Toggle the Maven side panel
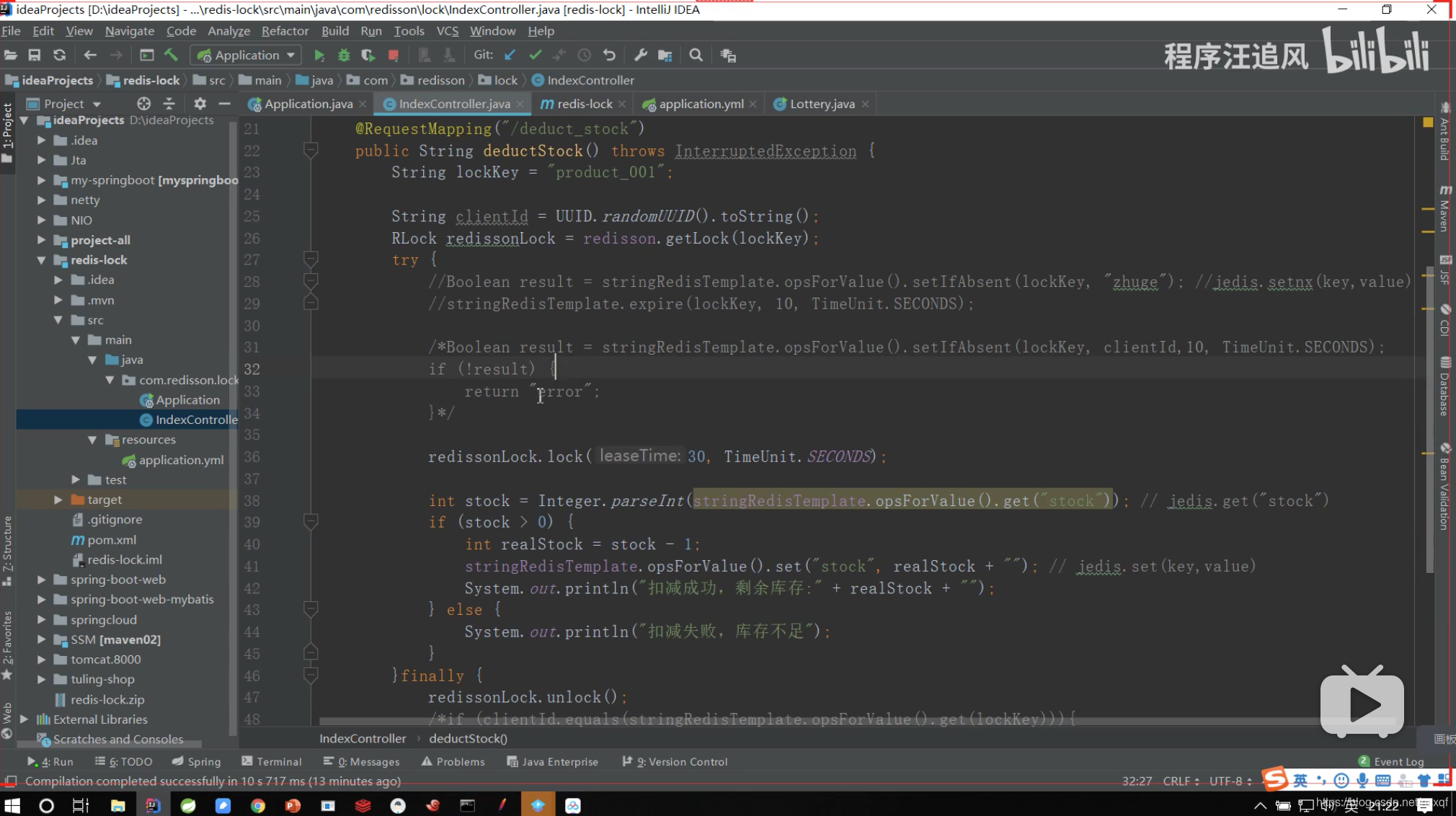The width and height of the screenshot is (1456, 816). [x=1444, y=209]
